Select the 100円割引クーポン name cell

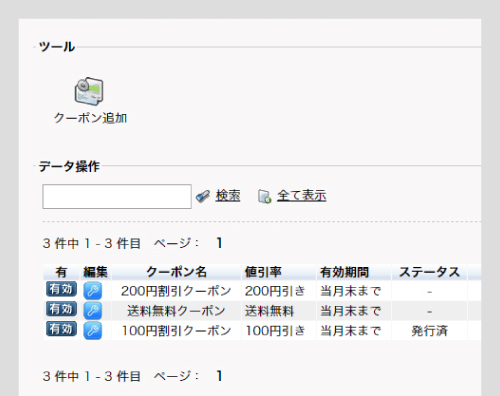[176, 331]
